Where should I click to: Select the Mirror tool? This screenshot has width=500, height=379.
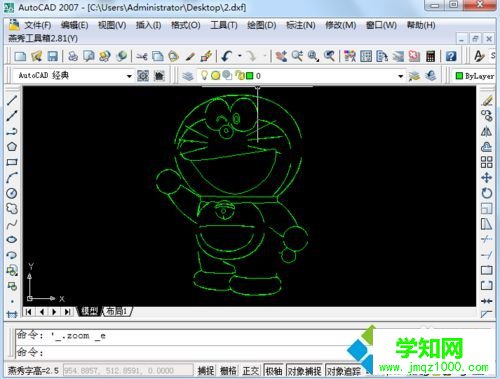pos(487,131)
